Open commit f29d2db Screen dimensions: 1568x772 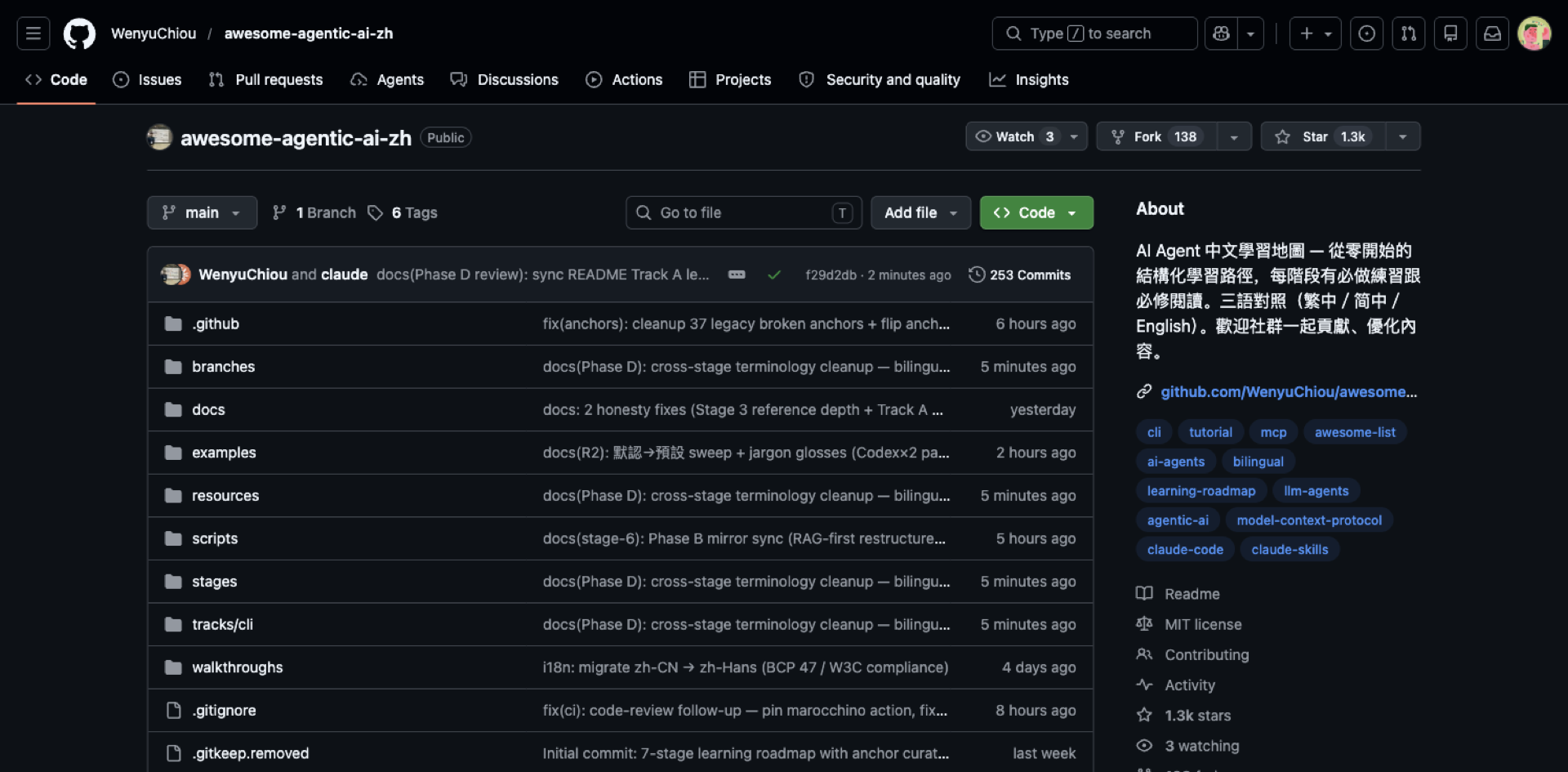point(831,275)
